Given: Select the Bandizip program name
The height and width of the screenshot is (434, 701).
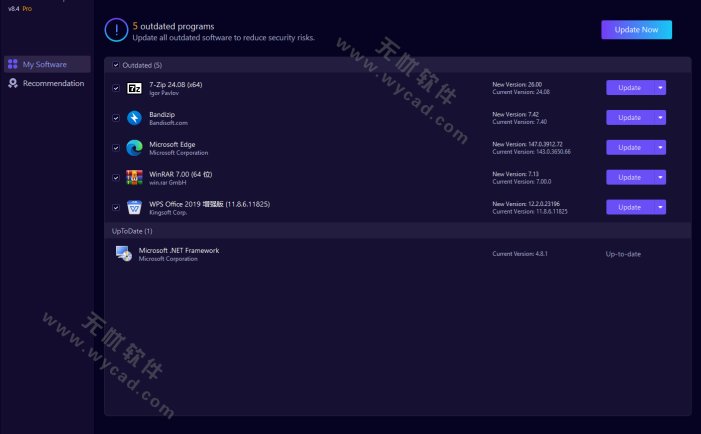Looking at the screenshot, I should (162, 114).
